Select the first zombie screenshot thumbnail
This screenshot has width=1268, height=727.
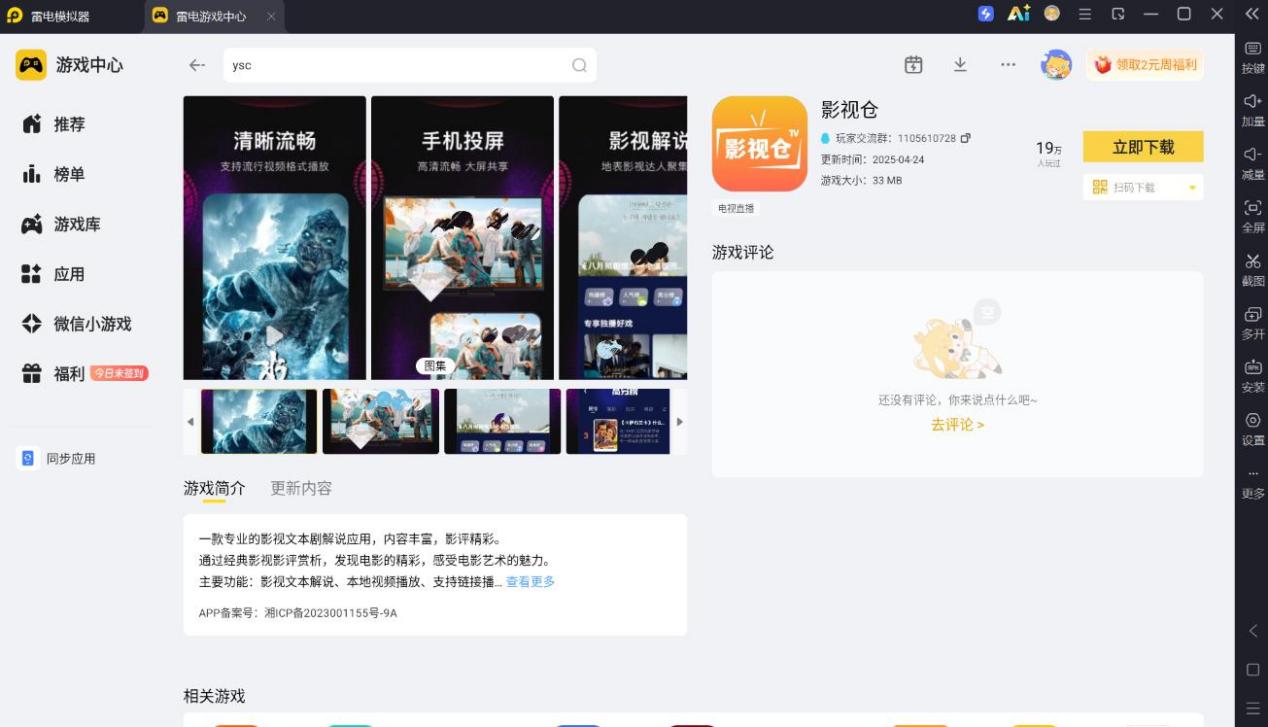point(259,421)
